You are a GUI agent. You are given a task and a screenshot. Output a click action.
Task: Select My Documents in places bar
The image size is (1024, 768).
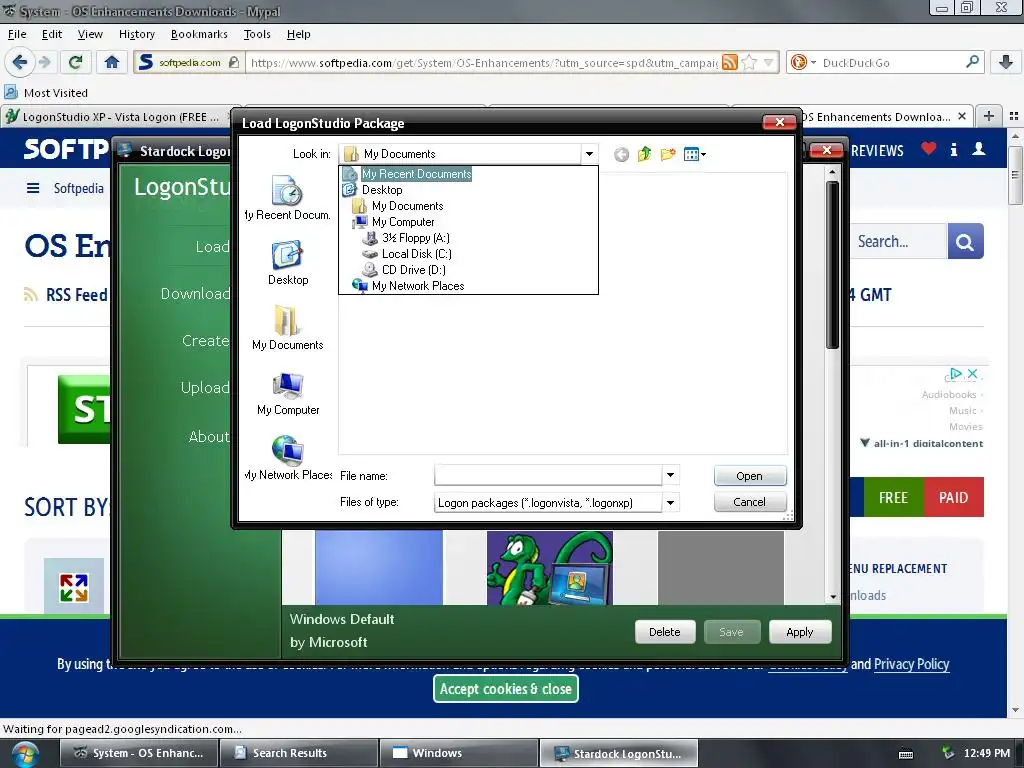point(287,328)
